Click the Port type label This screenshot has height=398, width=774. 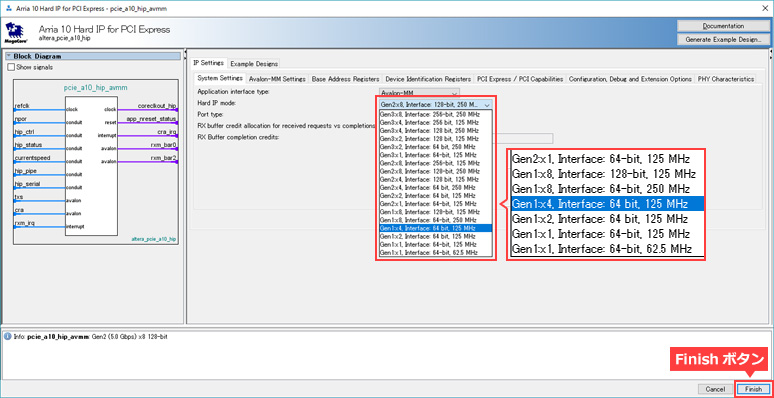click(211, 114)
